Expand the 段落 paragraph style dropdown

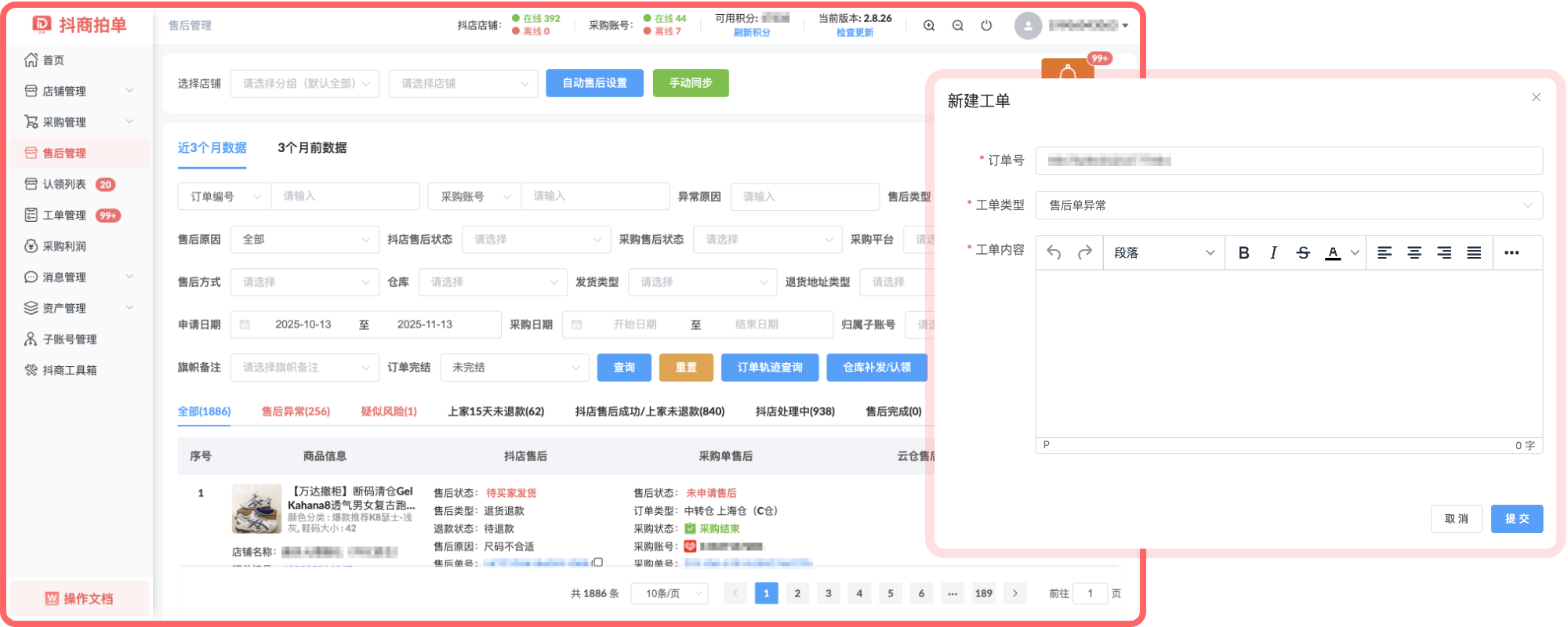(x=1163, y=252)
